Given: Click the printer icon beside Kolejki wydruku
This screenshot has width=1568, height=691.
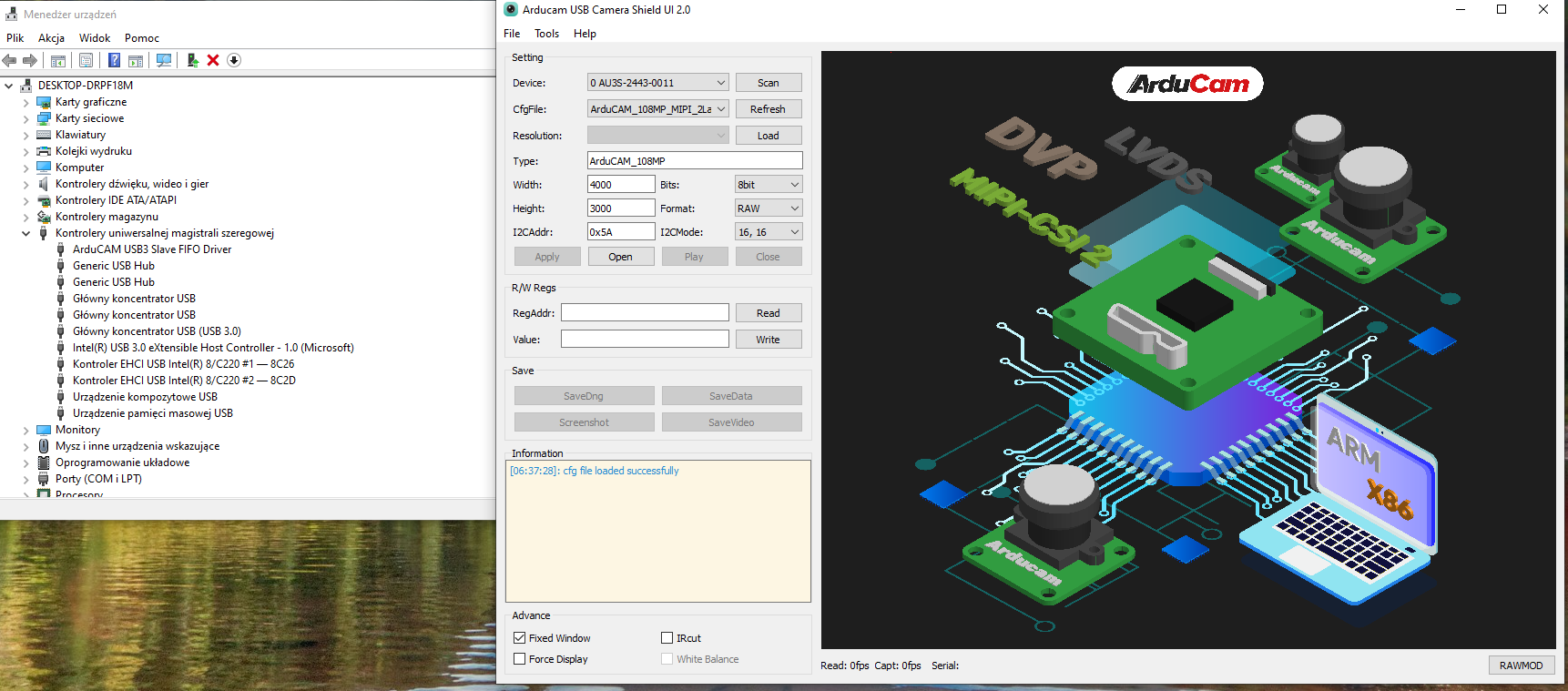Looking at the screenshot, I should 44,151.
